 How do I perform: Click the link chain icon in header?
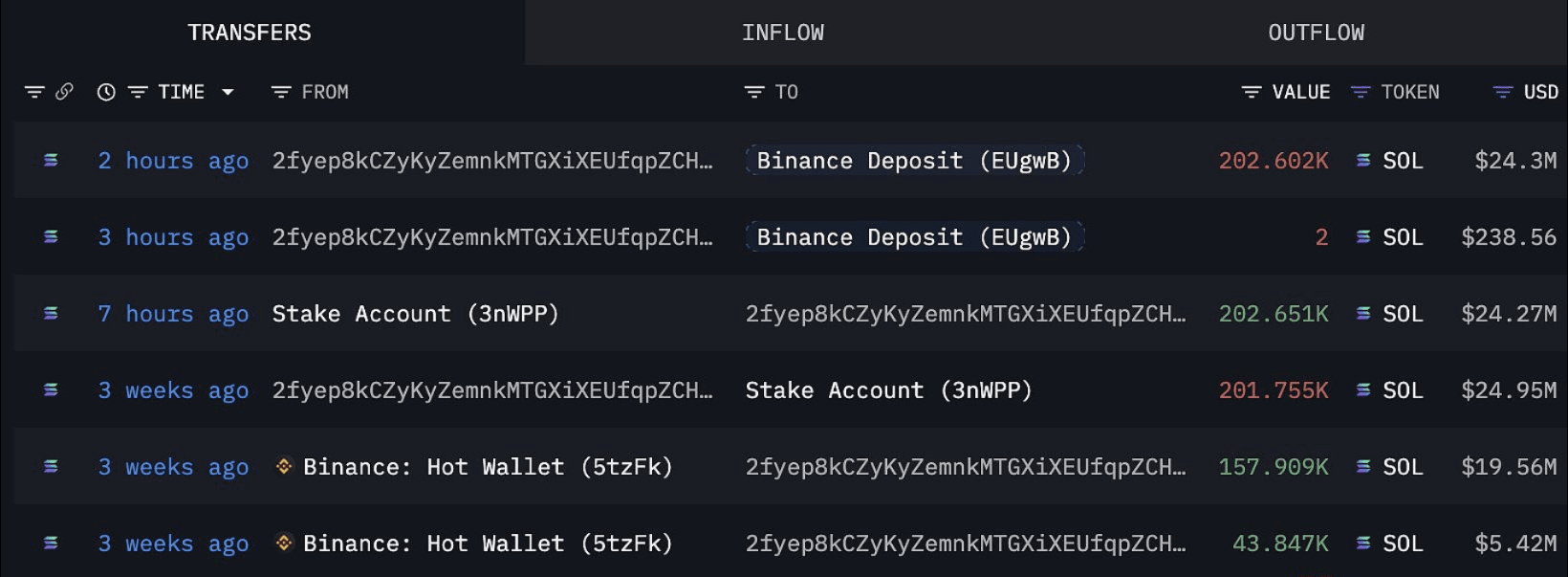click(x=64, y=92)
